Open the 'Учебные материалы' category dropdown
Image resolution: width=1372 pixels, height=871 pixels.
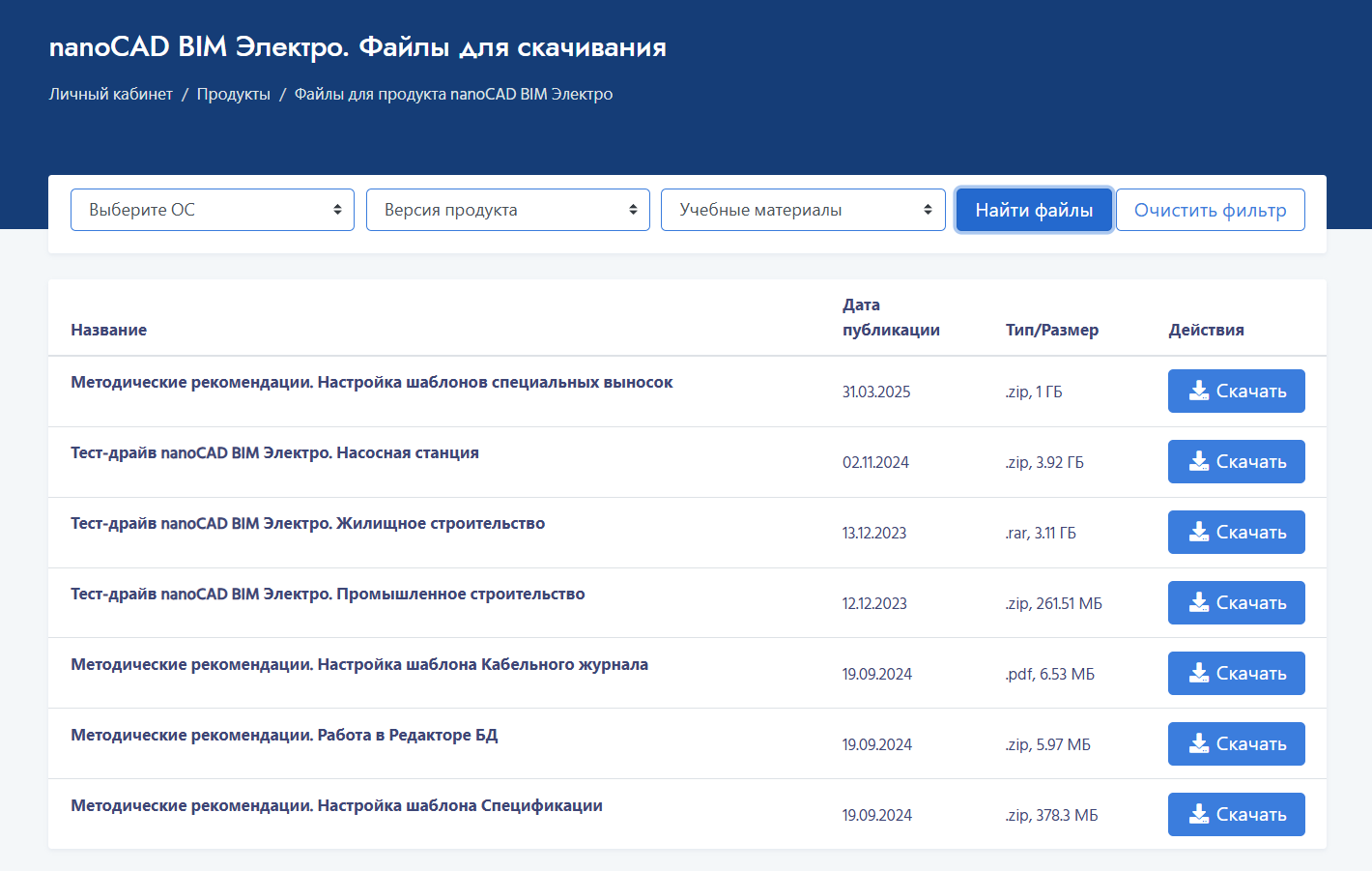(803, 210)
